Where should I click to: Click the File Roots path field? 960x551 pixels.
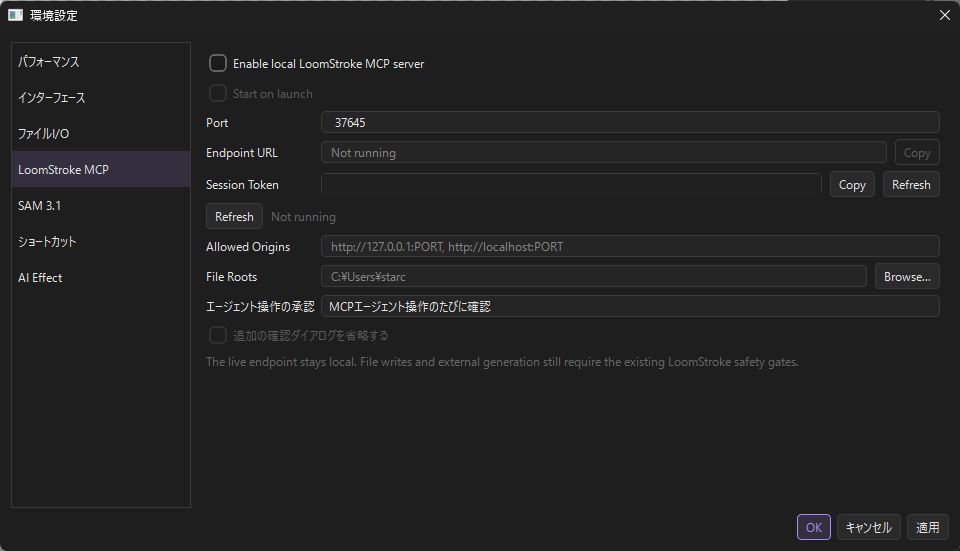pos(594,276)
